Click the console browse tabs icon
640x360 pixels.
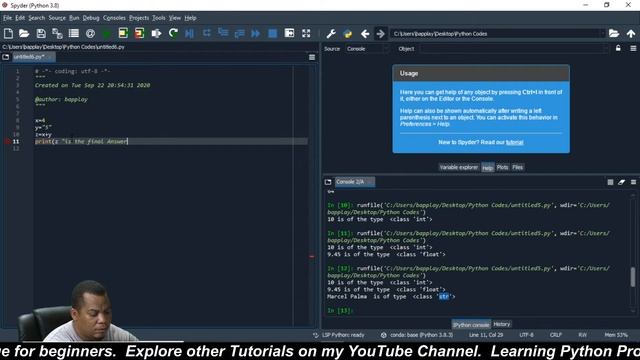[328, 182]
